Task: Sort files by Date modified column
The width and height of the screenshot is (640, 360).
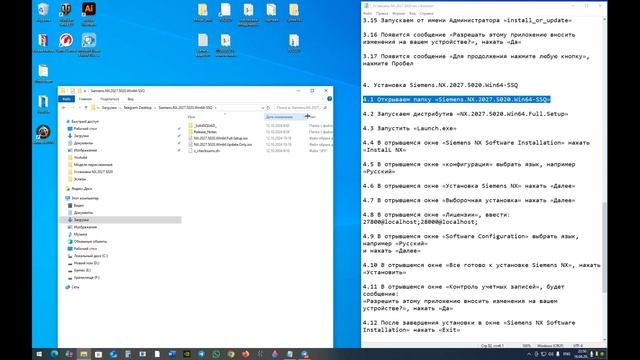Action: (284, 117)
